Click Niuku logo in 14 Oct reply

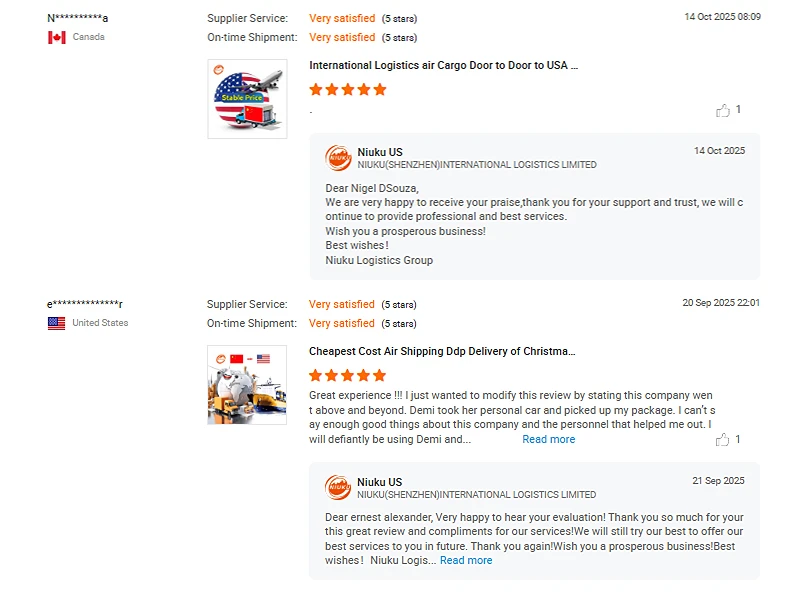pyautogui.click(x=338, y=158)
